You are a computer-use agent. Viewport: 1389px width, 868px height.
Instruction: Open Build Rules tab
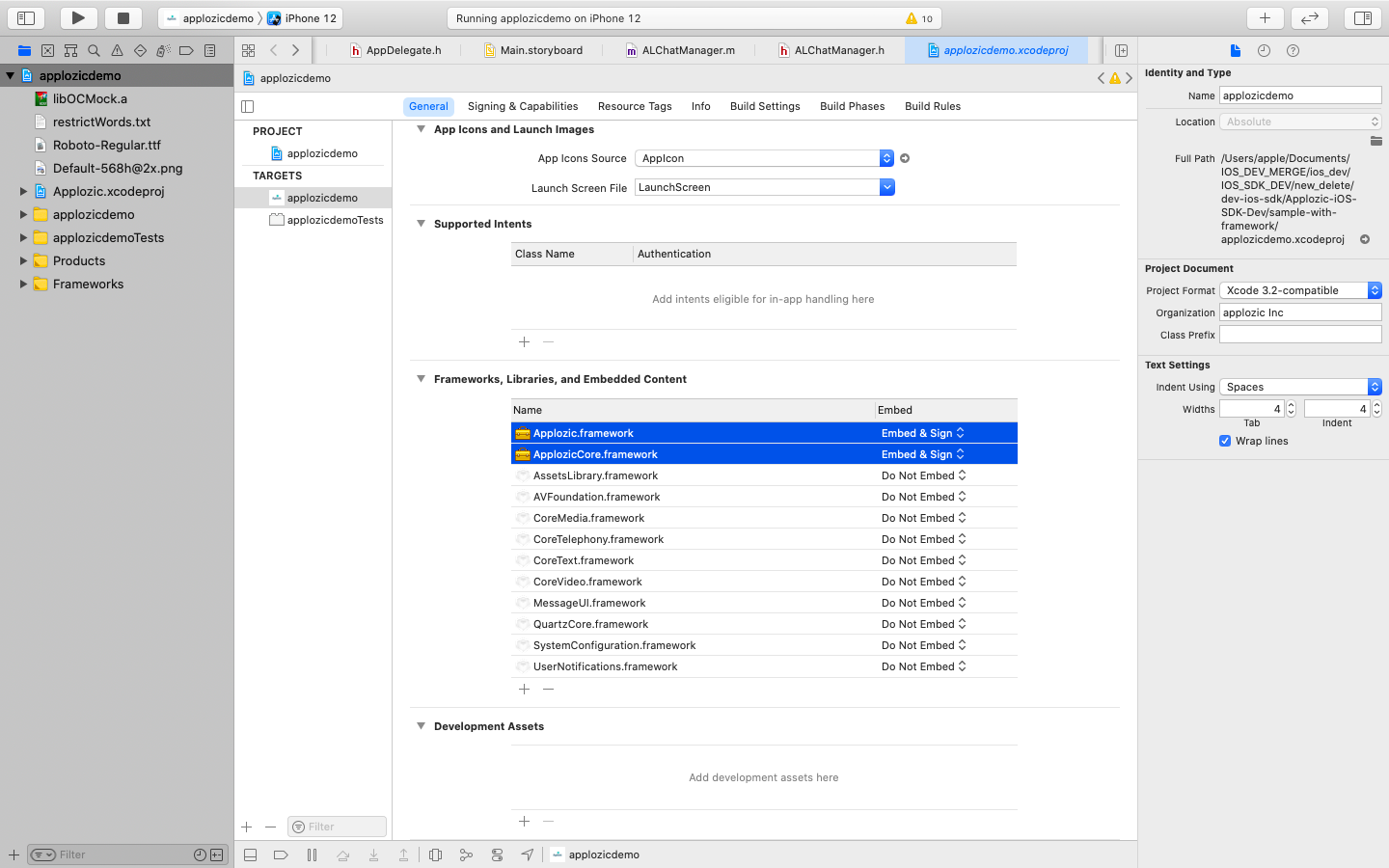(x=933, y=106)
